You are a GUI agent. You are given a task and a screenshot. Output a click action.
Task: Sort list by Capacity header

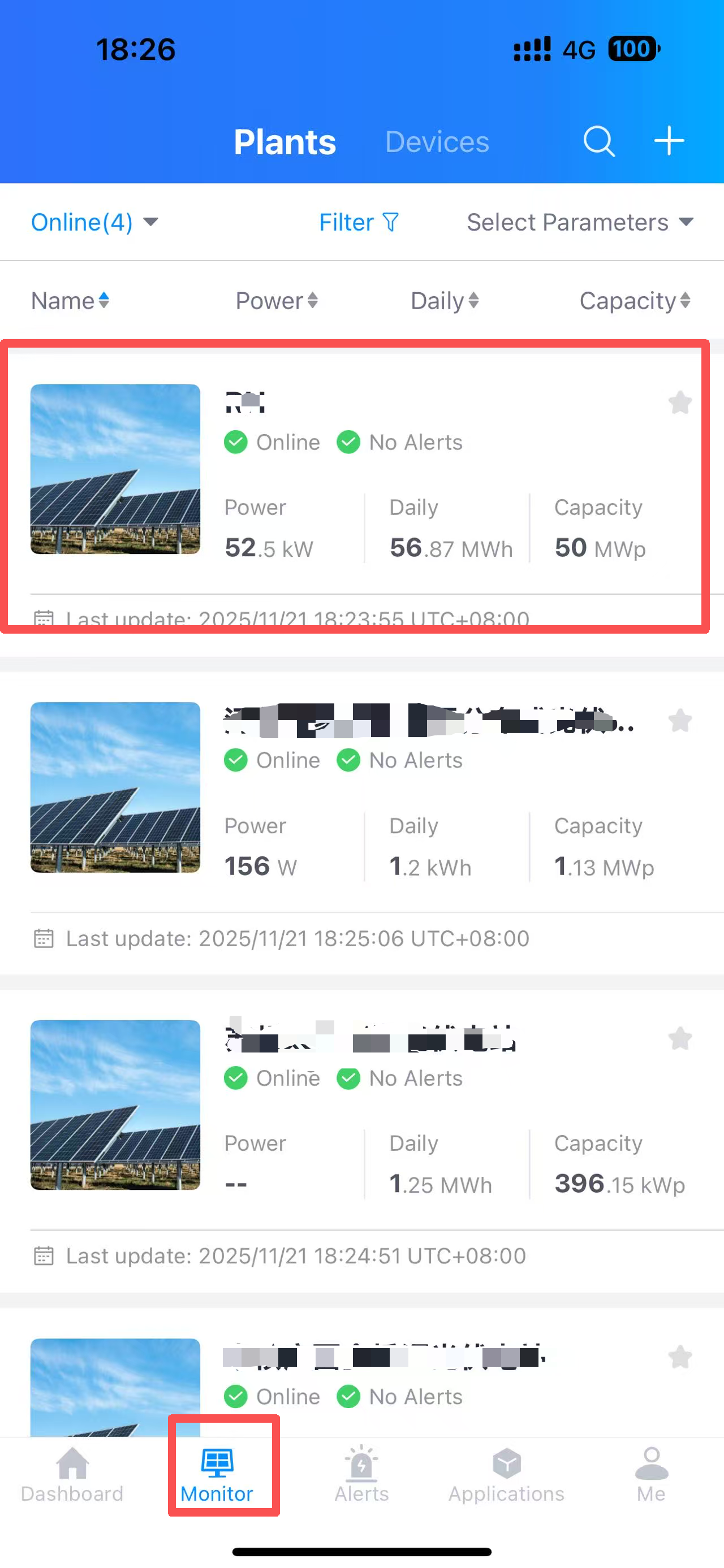pos(635,301)
